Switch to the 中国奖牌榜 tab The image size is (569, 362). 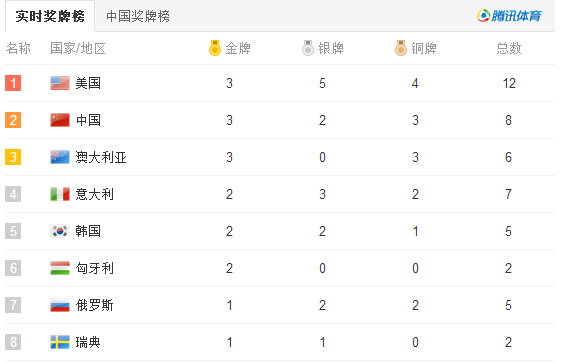(x=138, y=16)
